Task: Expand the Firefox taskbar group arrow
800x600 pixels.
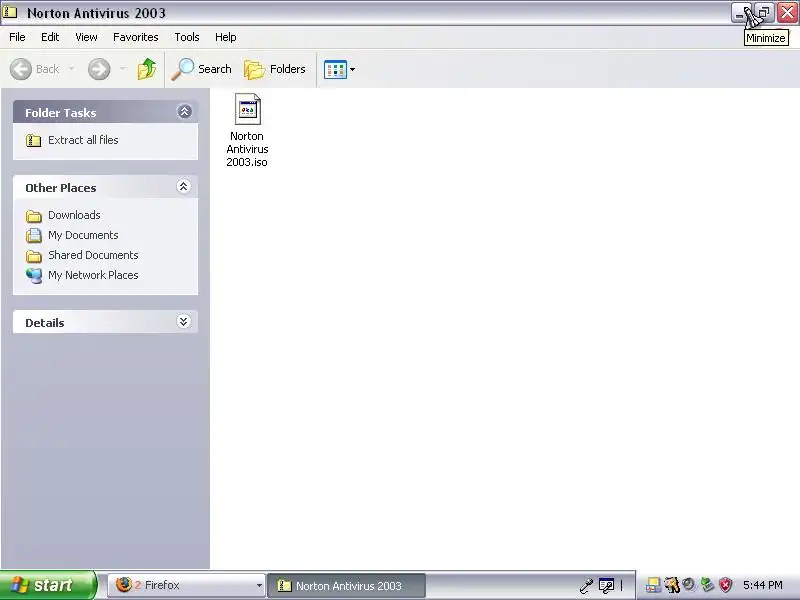Action: [259, 586]
